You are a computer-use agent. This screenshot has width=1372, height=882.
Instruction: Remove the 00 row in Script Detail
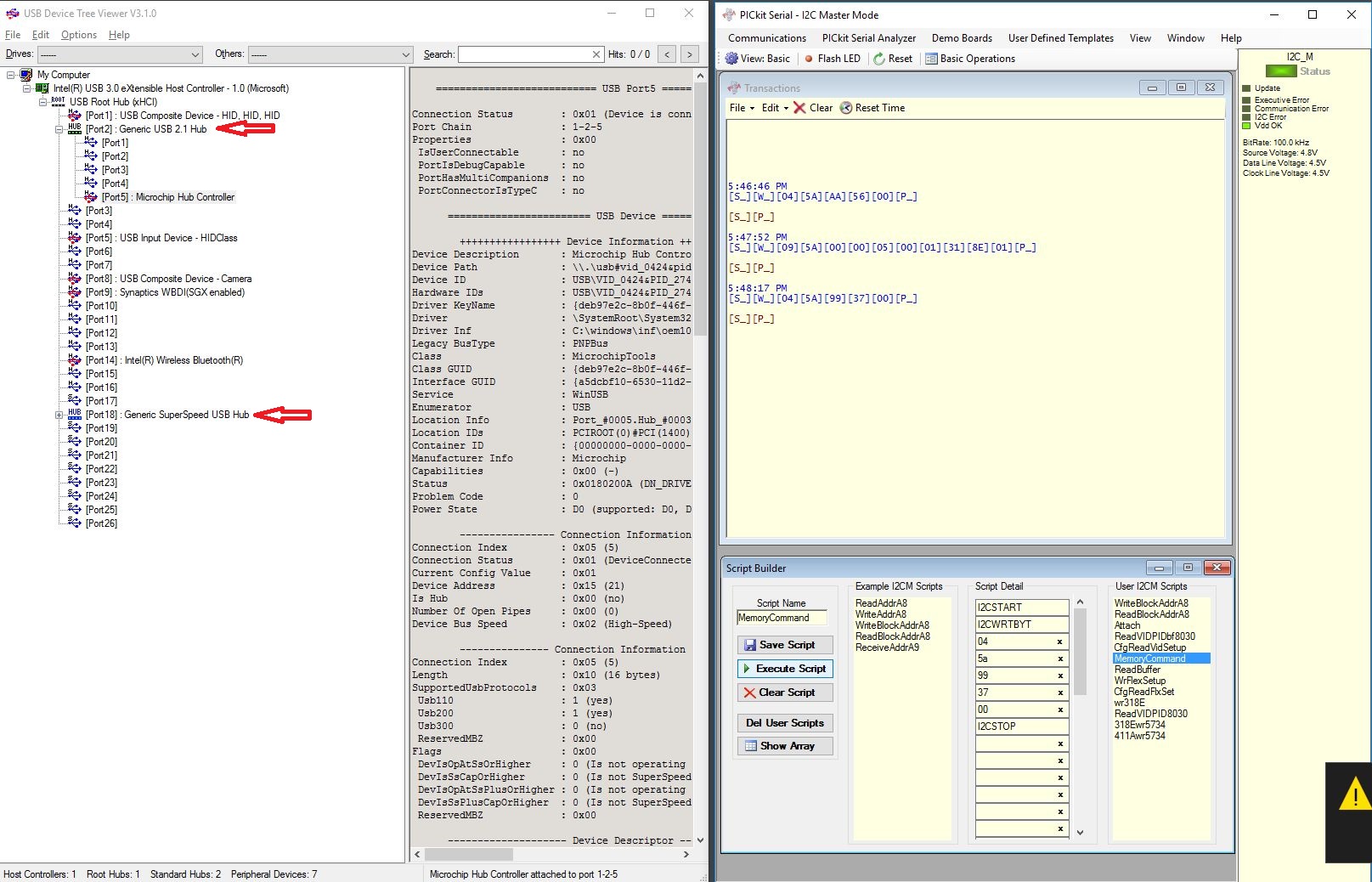coord(1060,710)
